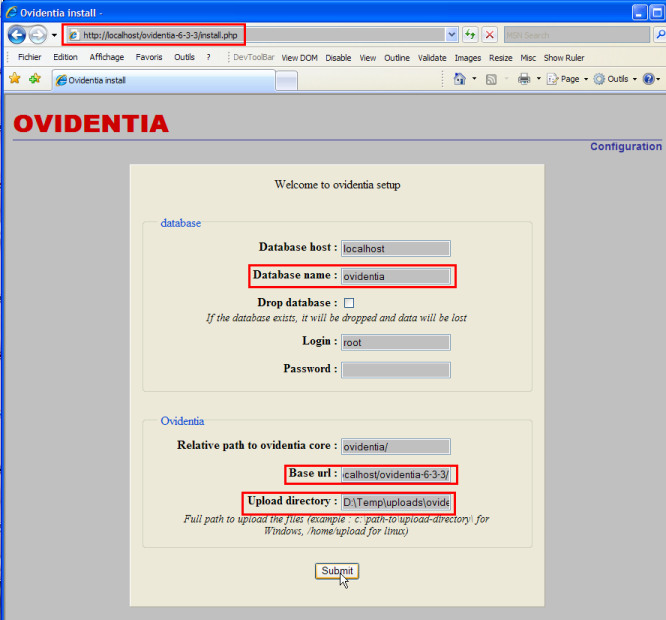Click the Home icon in the command bar
This screenshot has width=666, height=620.
pyautogui.click(x=460, y=79)
